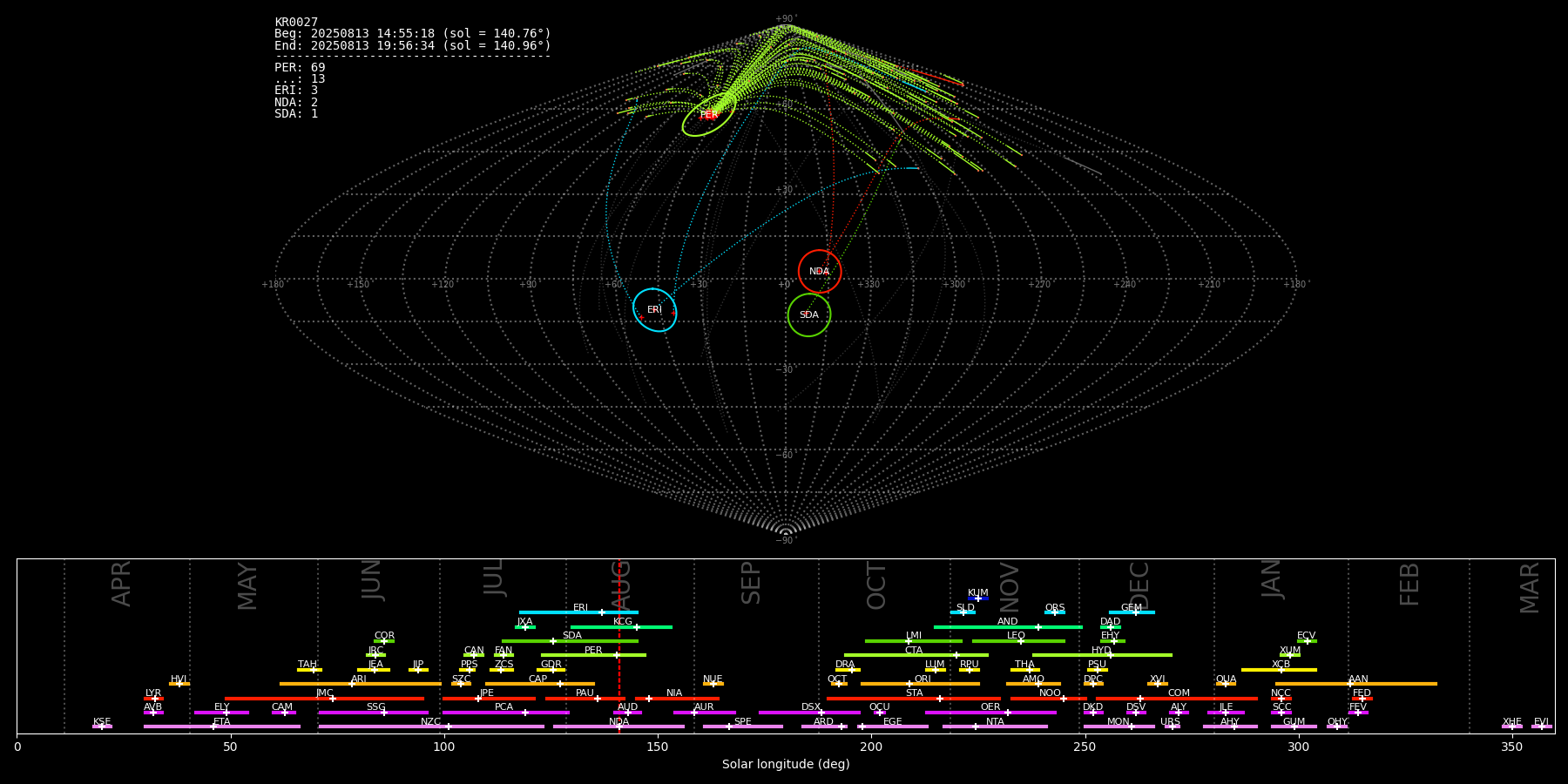This screenshot has width=1568, height=784.
Task: Click the +120 longitude label on sky map
Action: point(443,285)
